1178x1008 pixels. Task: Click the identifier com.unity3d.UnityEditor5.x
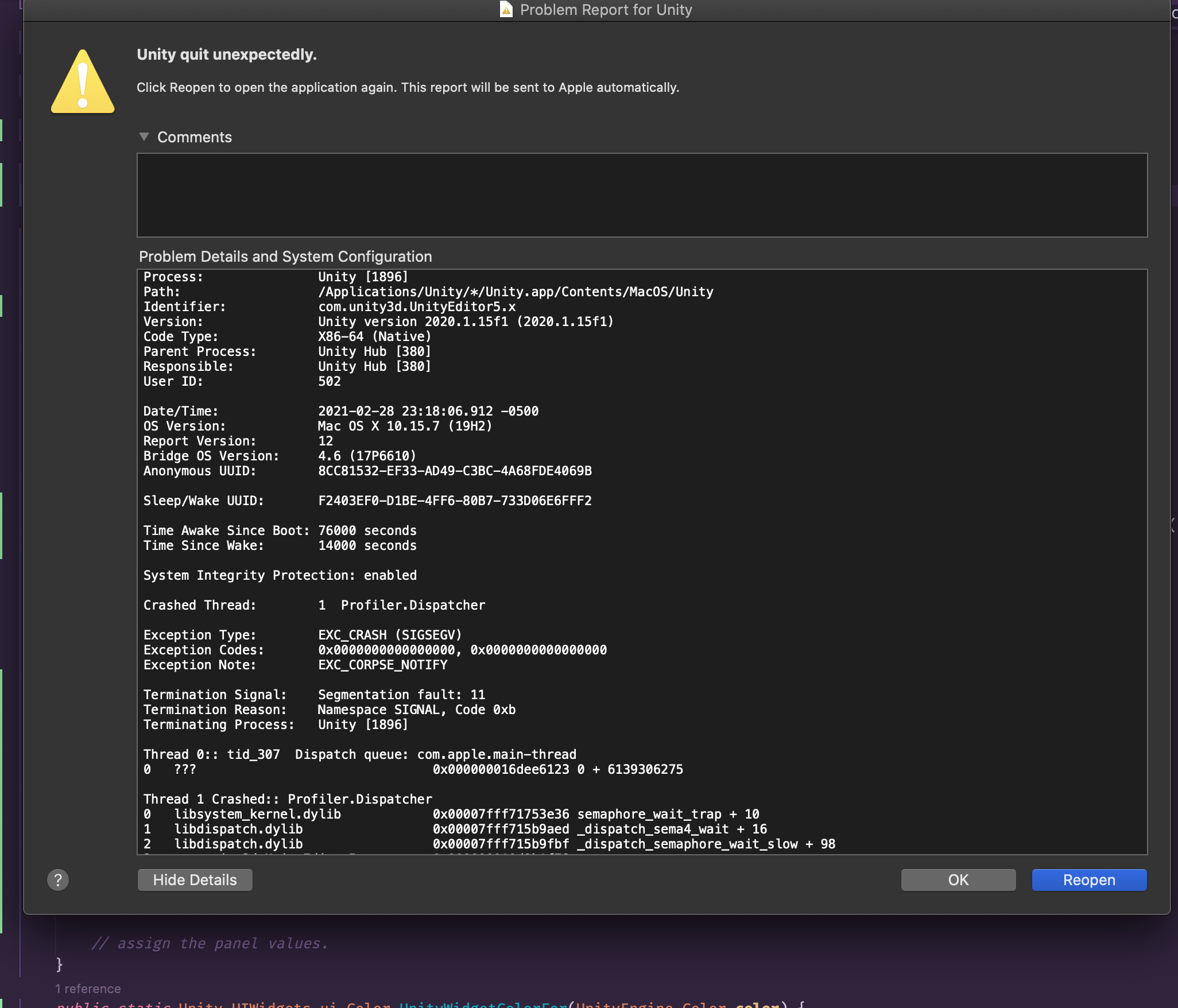pos(417,307)
